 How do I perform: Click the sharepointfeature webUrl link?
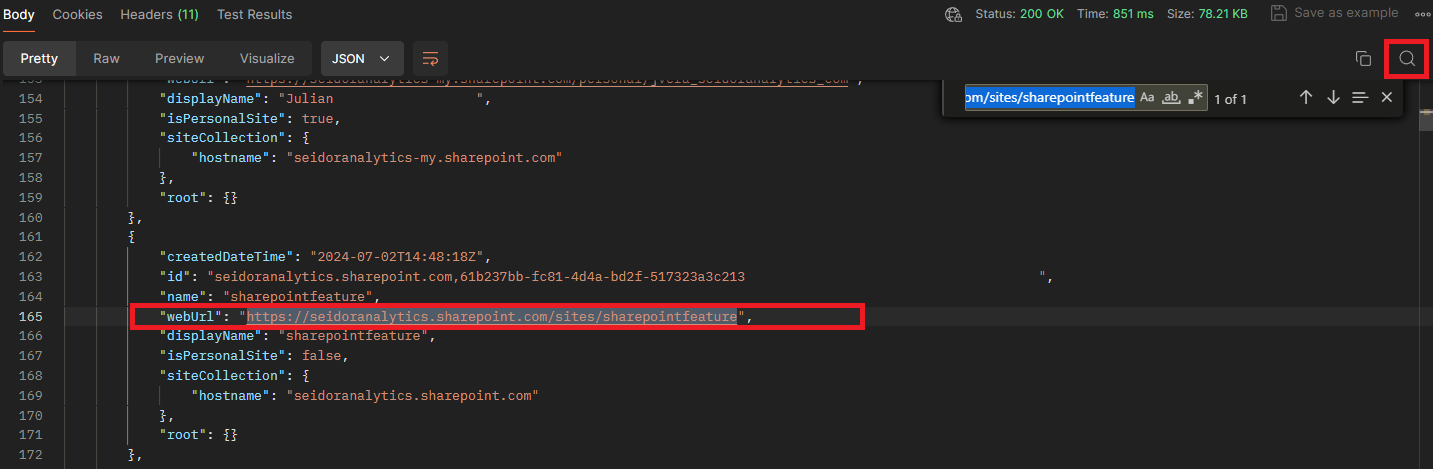click(492, 317)
